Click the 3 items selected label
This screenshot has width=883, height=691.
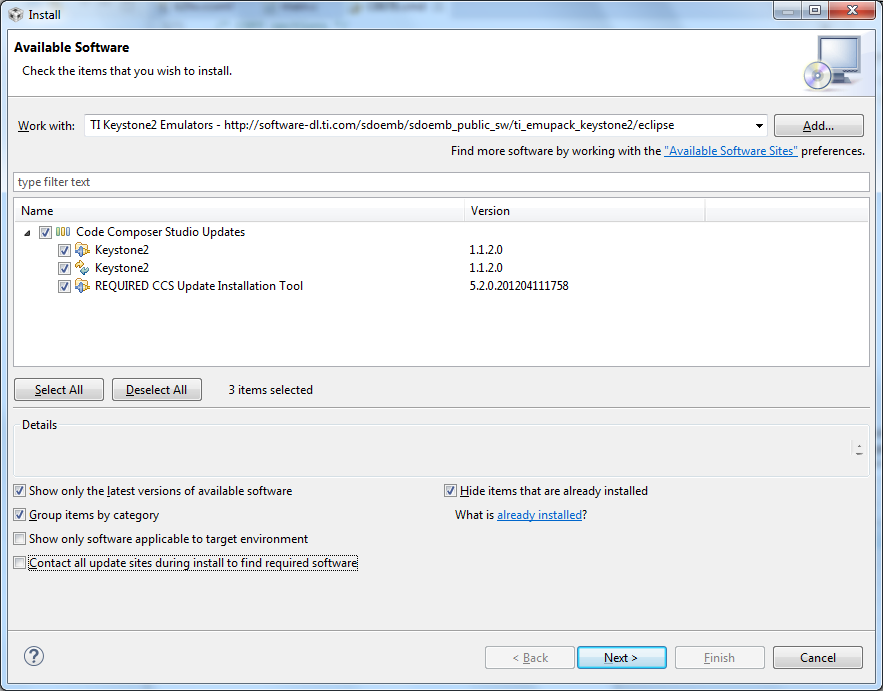click(x=270, y=390)
